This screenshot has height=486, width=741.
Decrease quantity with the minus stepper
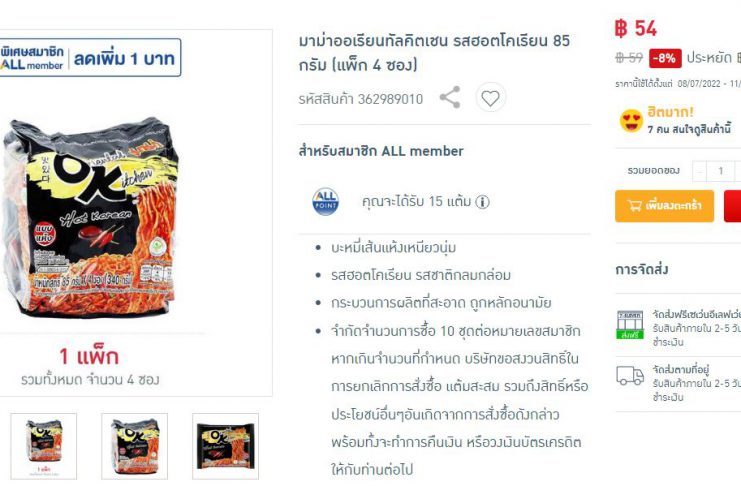699,171
